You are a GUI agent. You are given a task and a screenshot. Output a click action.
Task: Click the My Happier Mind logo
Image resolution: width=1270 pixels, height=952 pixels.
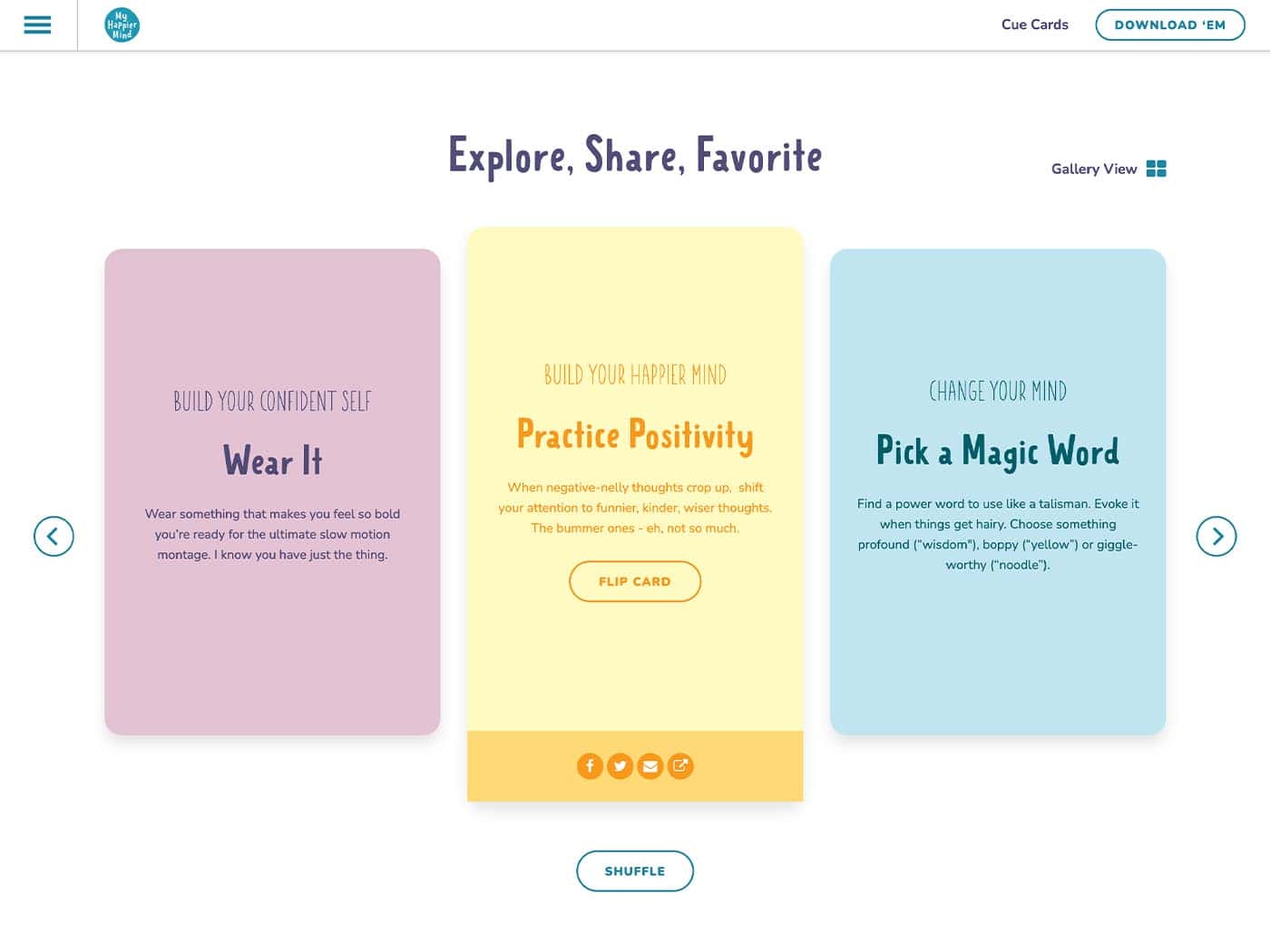pos(122,24)
